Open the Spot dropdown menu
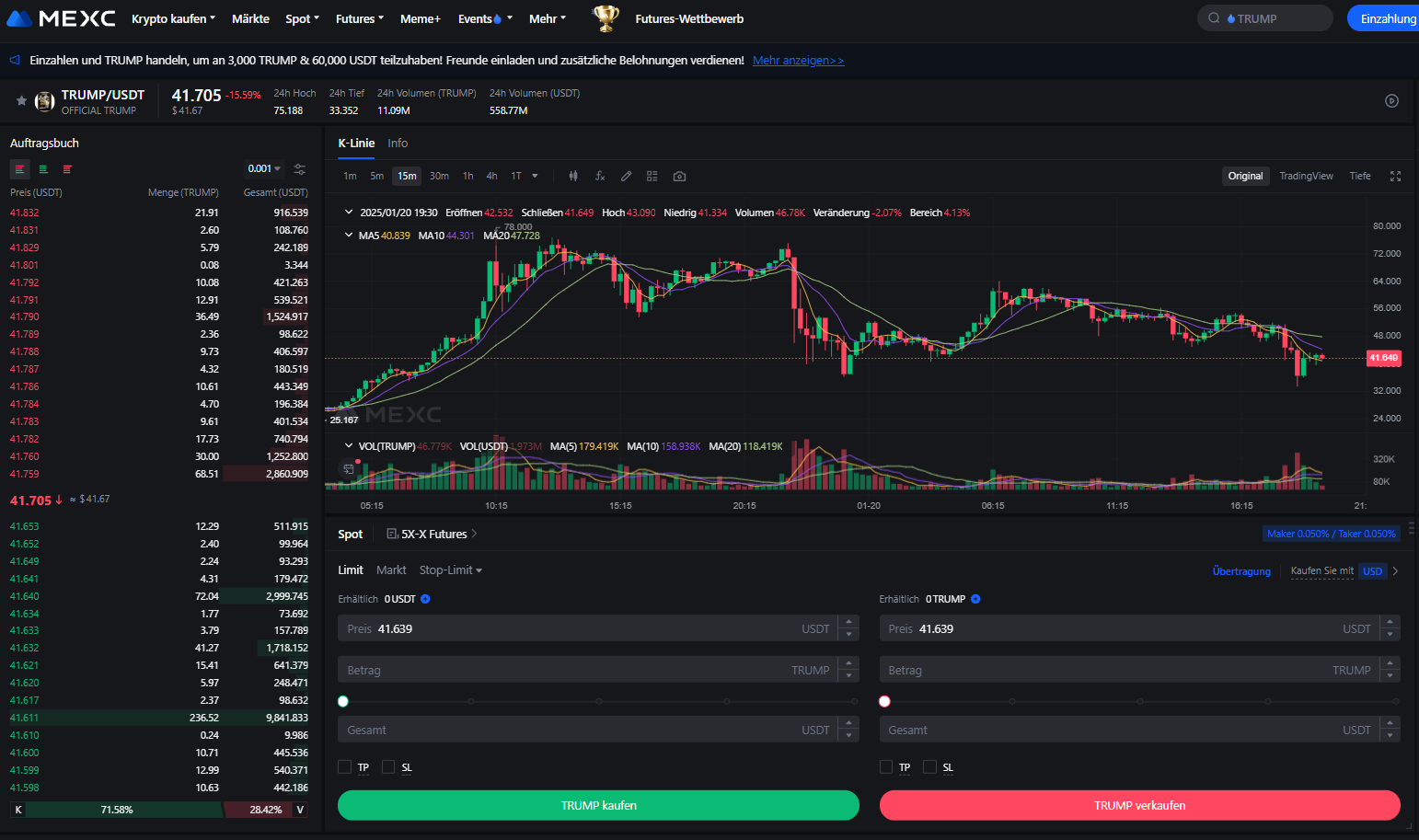This screenshot has height=840, width=1419. point(302,18)
